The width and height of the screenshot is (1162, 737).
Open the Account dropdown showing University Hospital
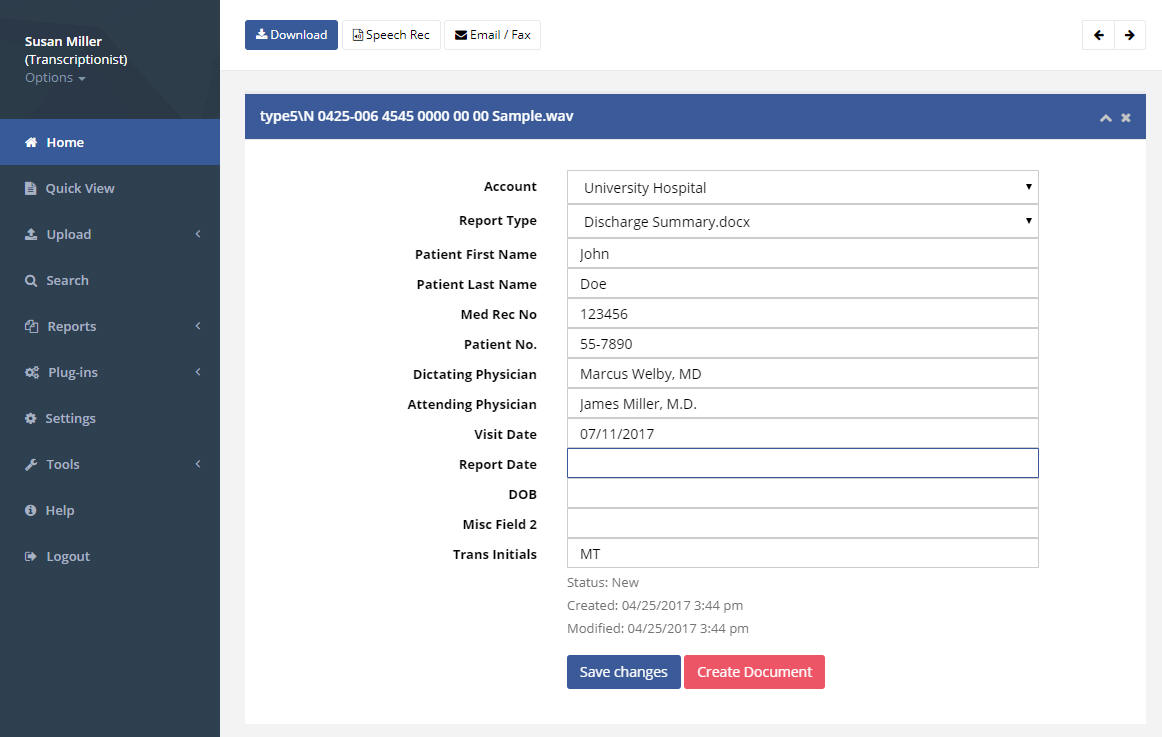803,187
